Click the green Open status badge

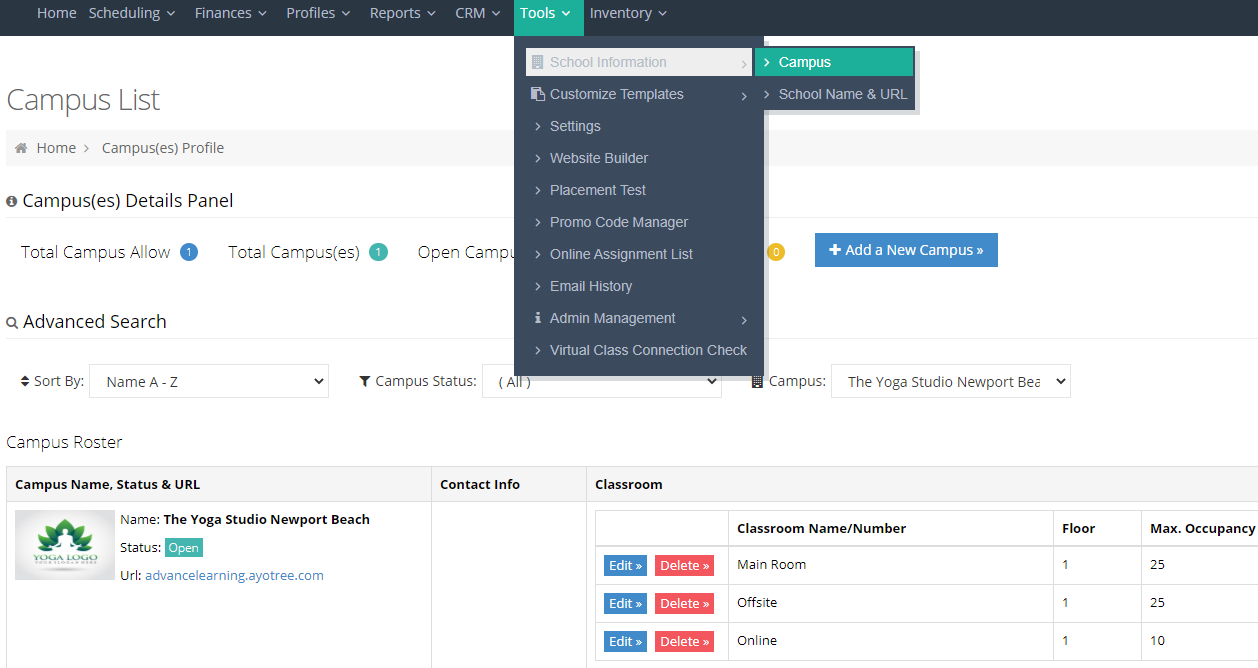pos(183,548)
